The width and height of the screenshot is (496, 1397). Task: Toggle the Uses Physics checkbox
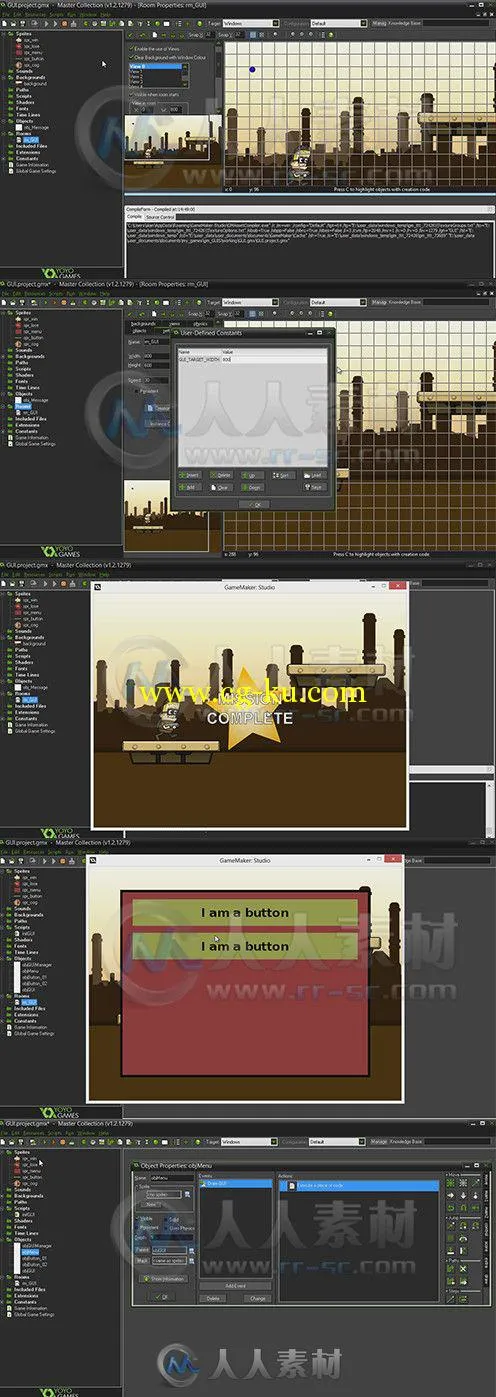pos(168,1227)
